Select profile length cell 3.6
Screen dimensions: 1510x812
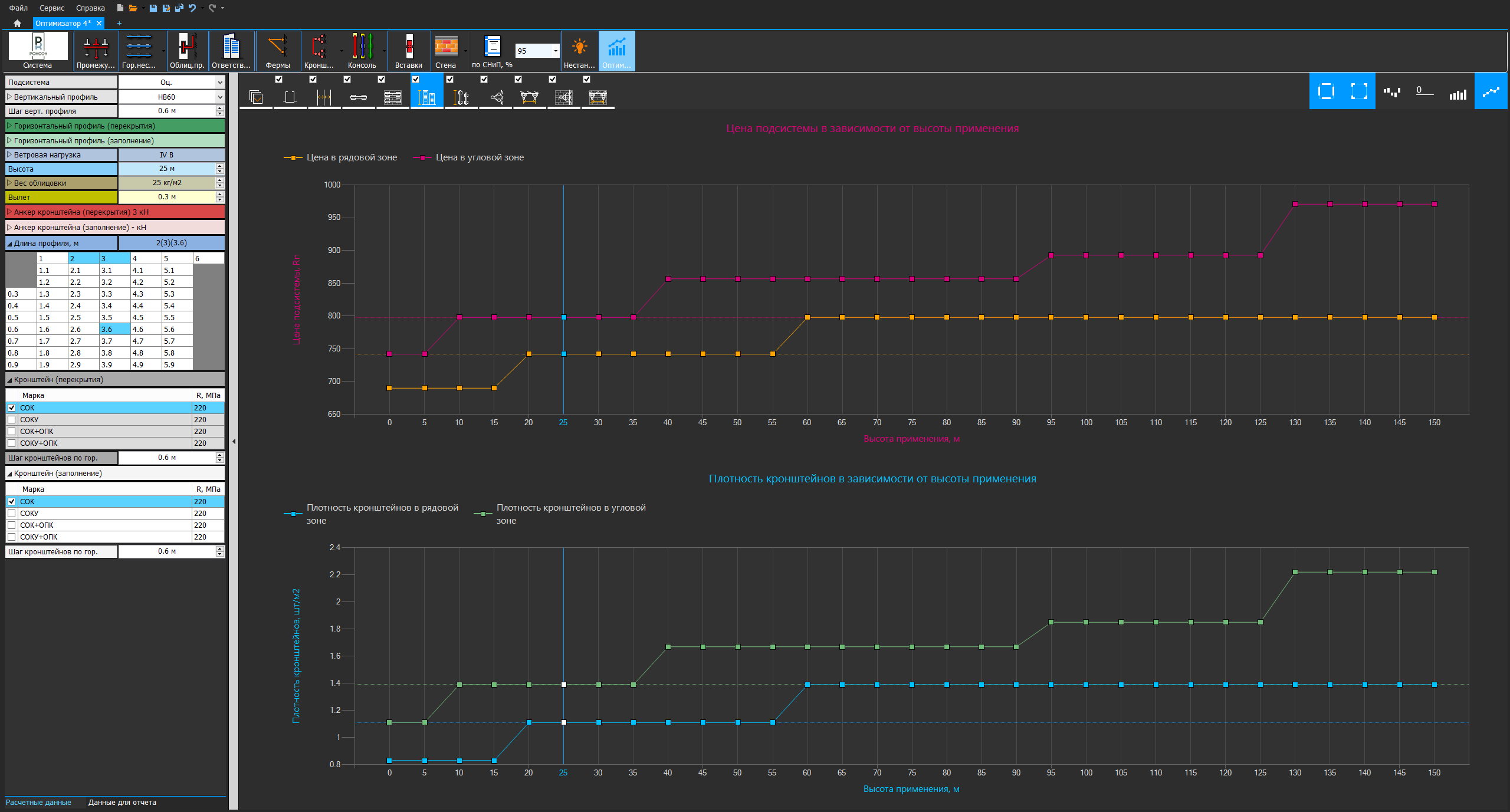pos(114,330)
